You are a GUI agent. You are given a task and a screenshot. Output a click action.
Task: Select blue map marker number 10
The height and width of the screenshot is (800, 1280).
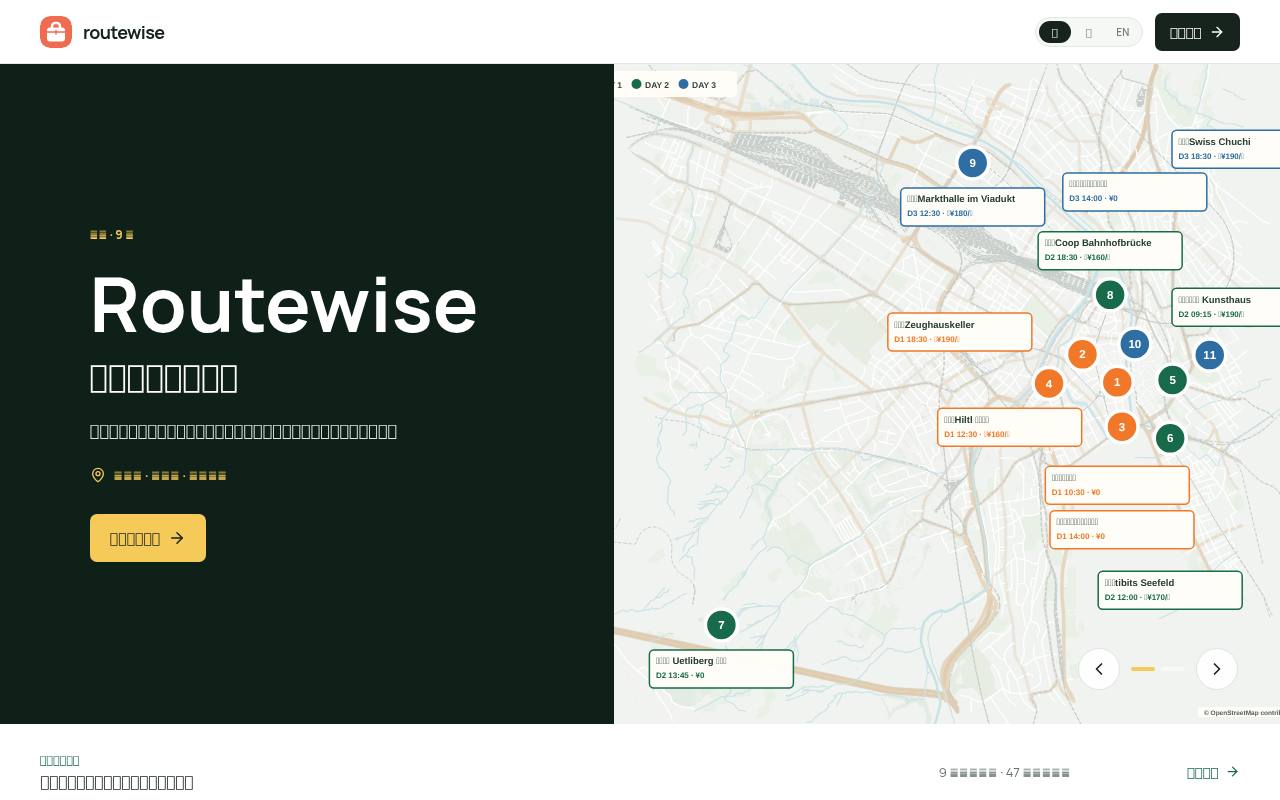coord(1135,344)
